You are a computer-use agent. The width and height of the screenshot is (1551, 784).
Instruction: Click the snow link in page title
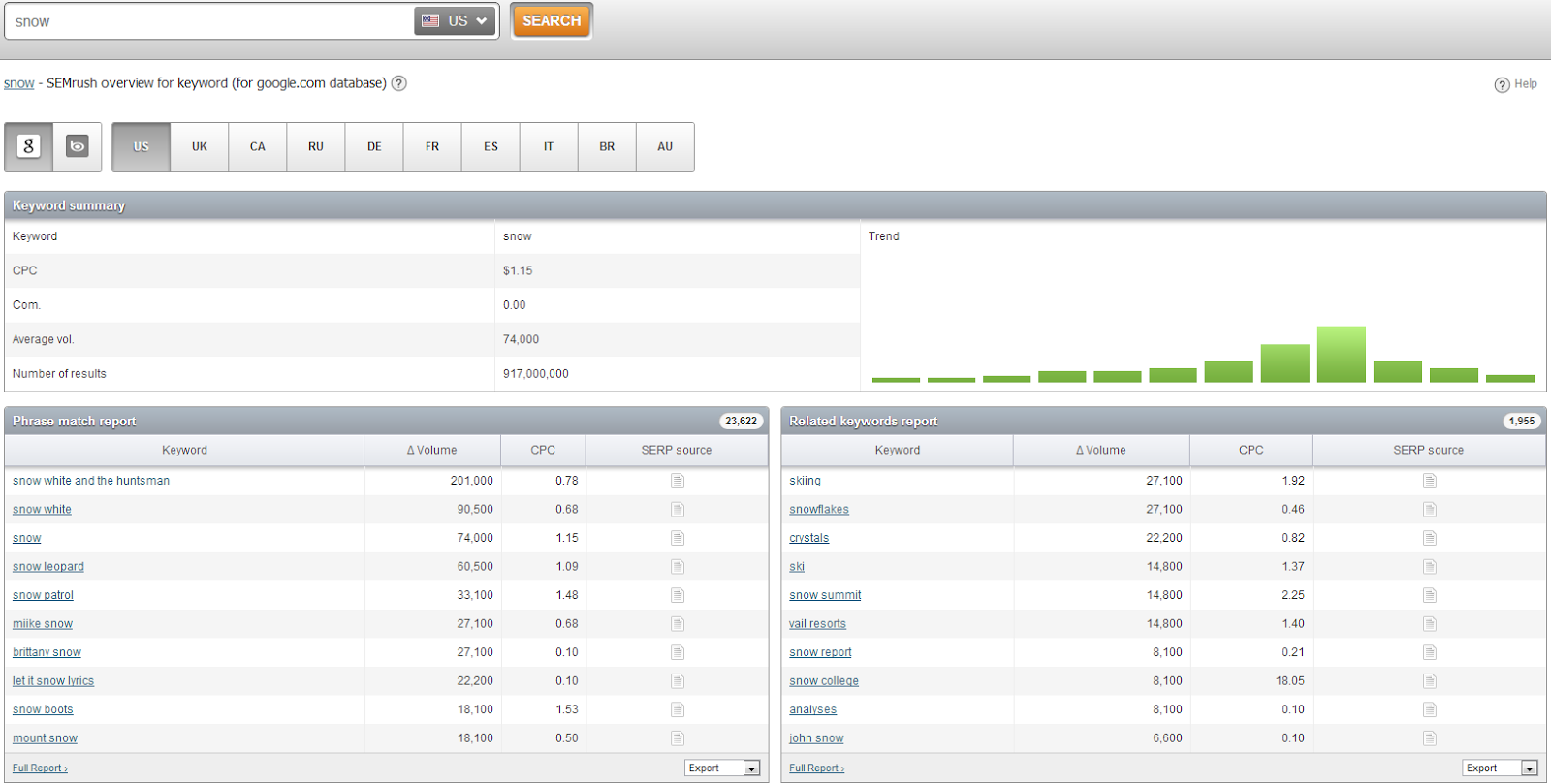pos(18,83)
